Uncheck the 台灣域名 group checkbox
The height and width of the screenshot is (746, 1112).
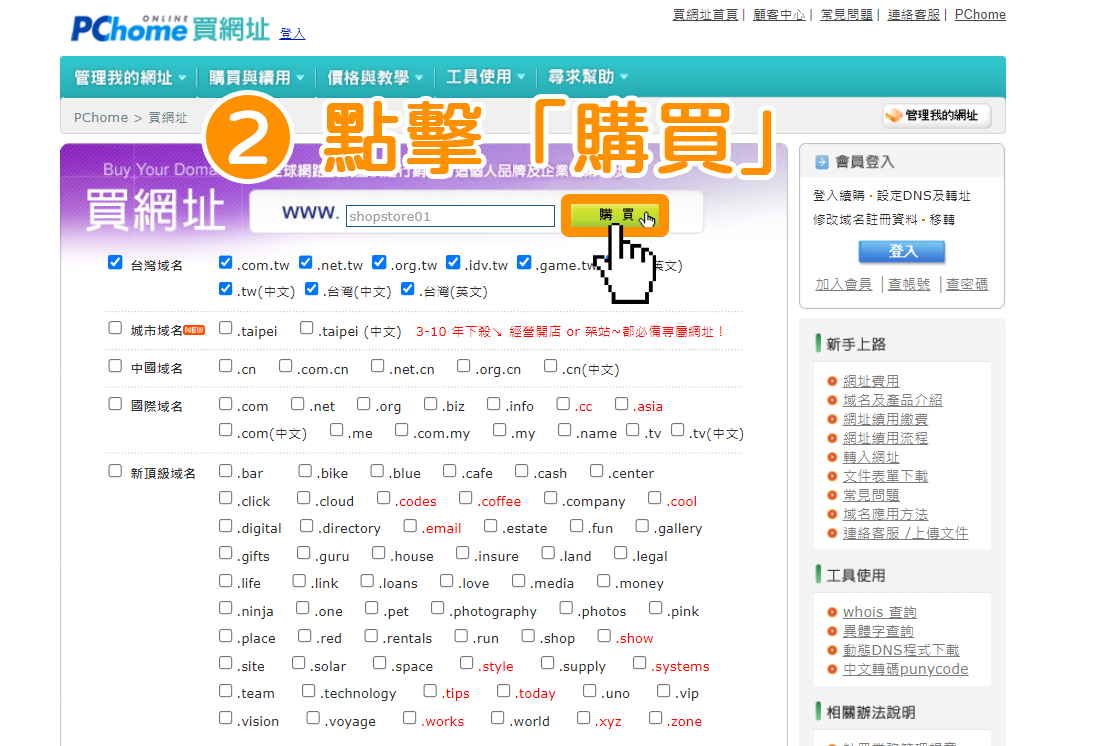(x=115, y=262)
